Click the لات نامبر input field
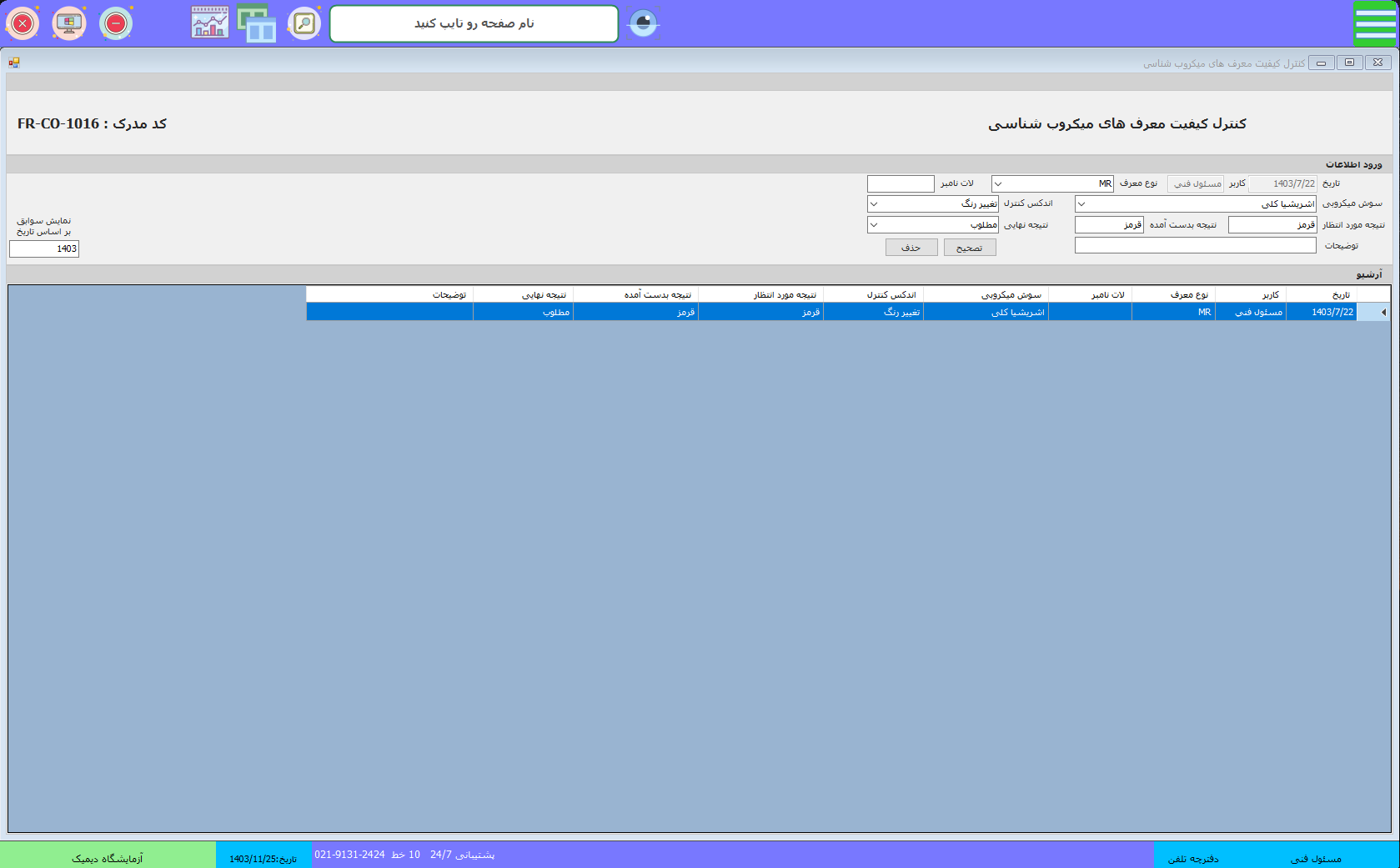This screenshot has width=1400, height=868. coord(901,184)
